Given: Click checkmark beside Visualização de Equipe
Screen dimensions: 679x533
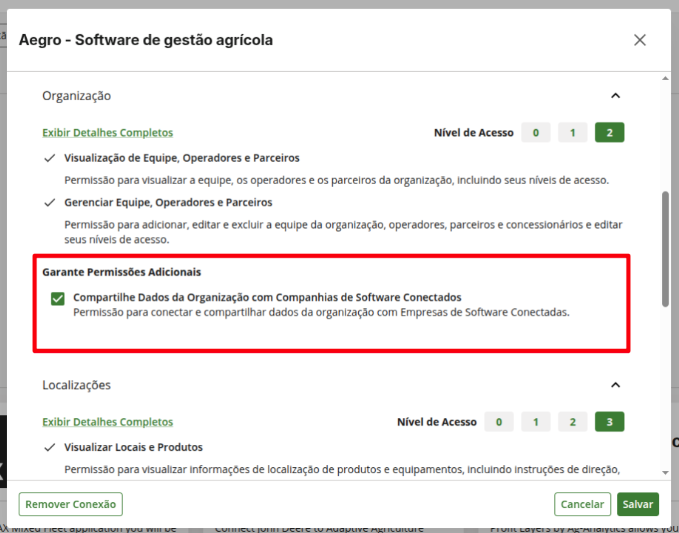Looking at the screenshot, I should pyautogui.click(x=50, y=158).
